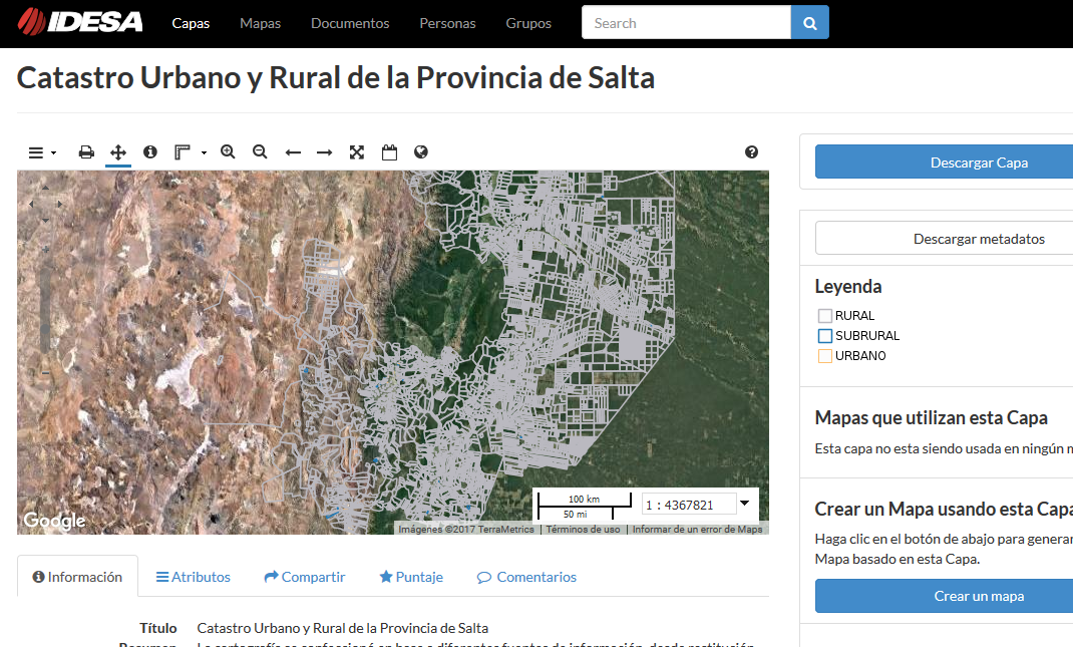This screenshot has height=647, width=1073.
Task: Activate the feature info identify tool
Action: pos(150,152)
